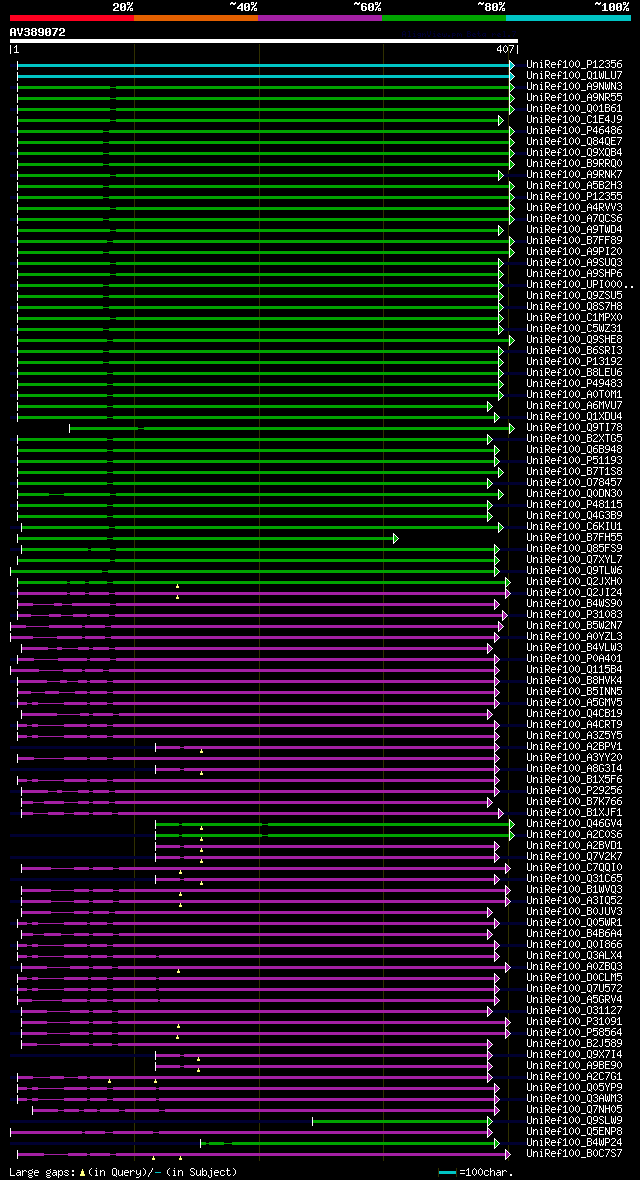Click the '=100char.' scale legend text
The width and height of the screenshot is (640, 1180).
(x=486, y=1172)
